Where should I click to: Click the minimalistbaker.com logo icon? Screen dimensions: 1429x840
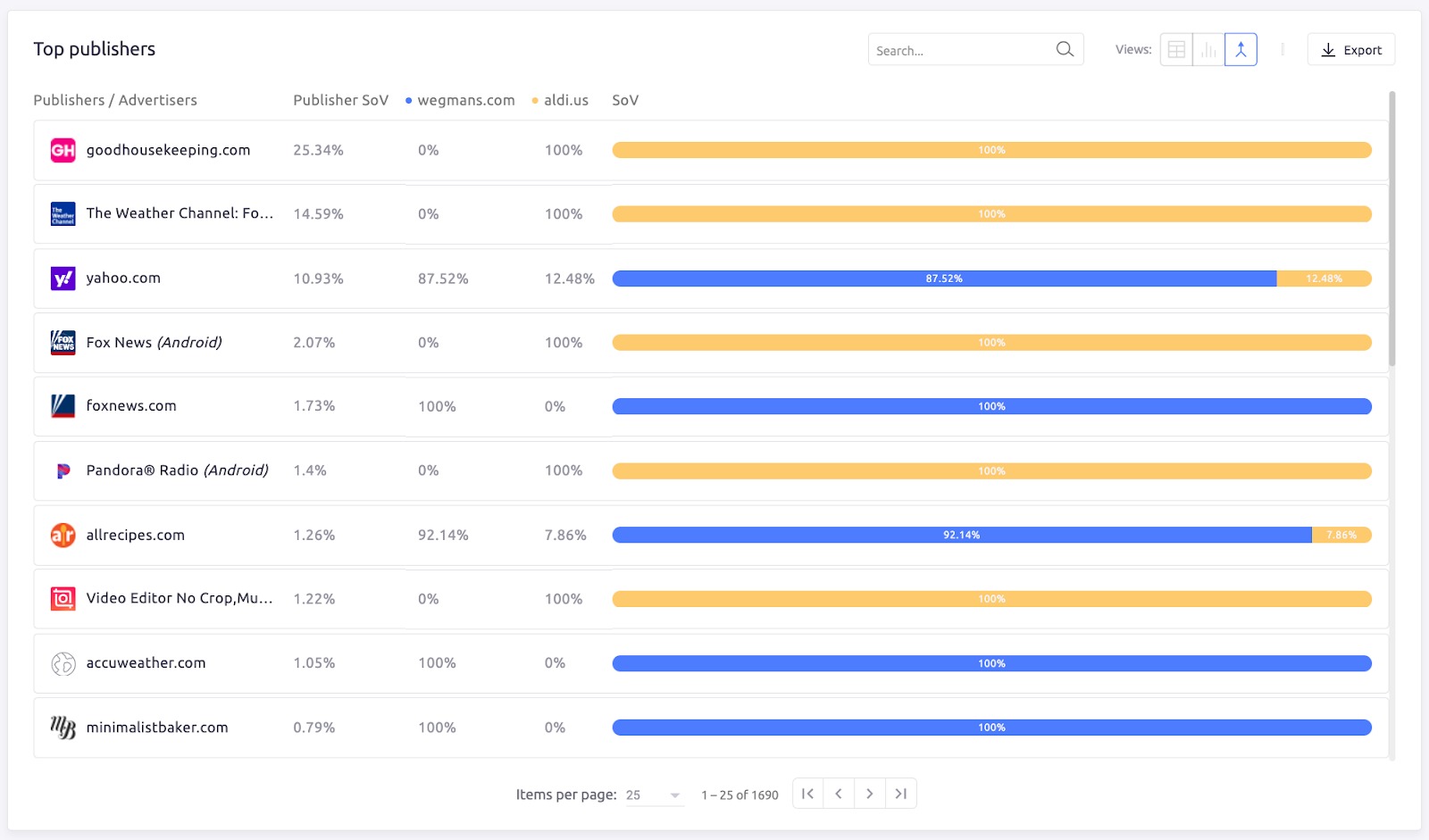[63, 728]
